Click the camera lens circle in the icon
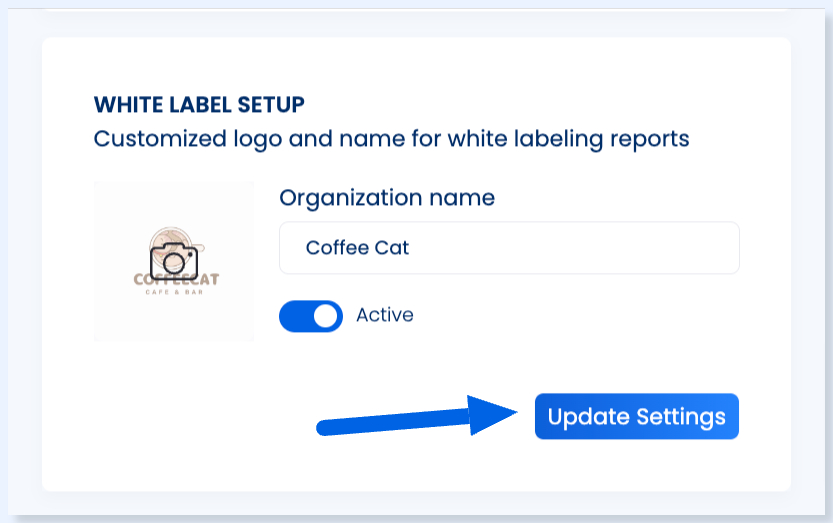This screenshot has width=833, height=523. coord(173,263)
